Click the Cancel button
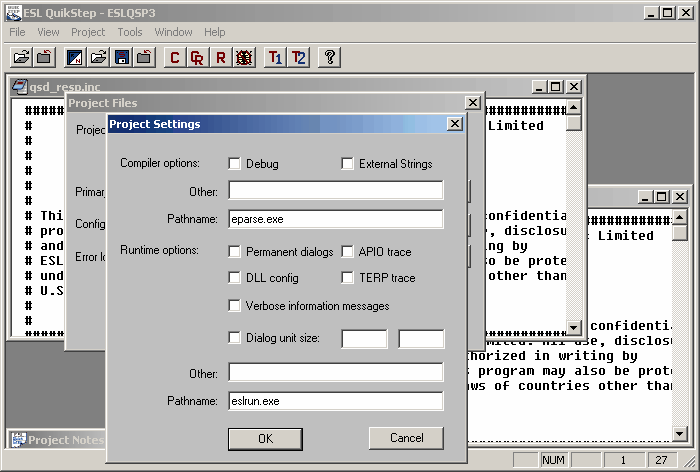700x472 pixels. pos(406,438)
